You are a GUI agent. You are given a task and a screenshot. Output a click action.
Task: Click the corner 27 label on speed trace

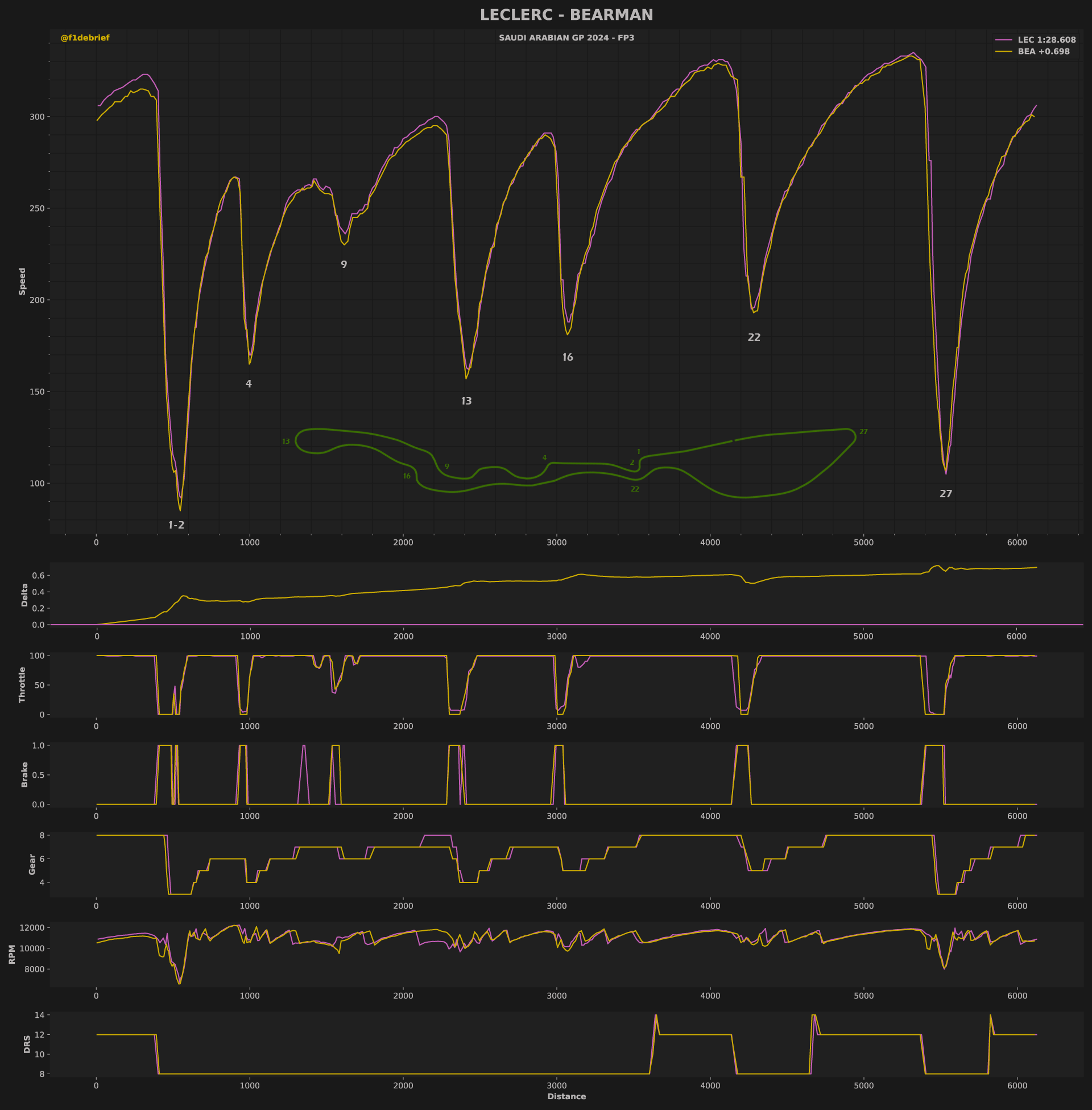[945, 494]
